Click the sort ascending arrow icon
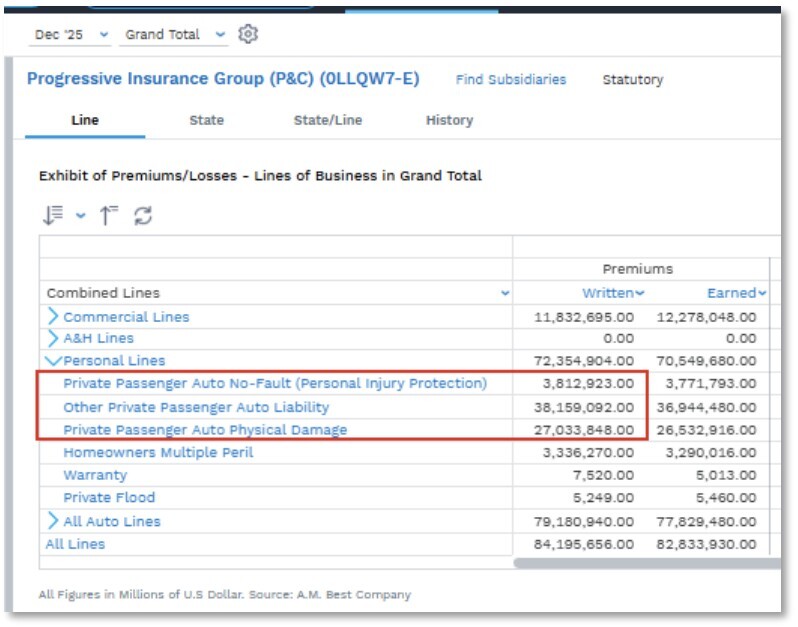Screen dimensions: 798x627 [108, 215]
